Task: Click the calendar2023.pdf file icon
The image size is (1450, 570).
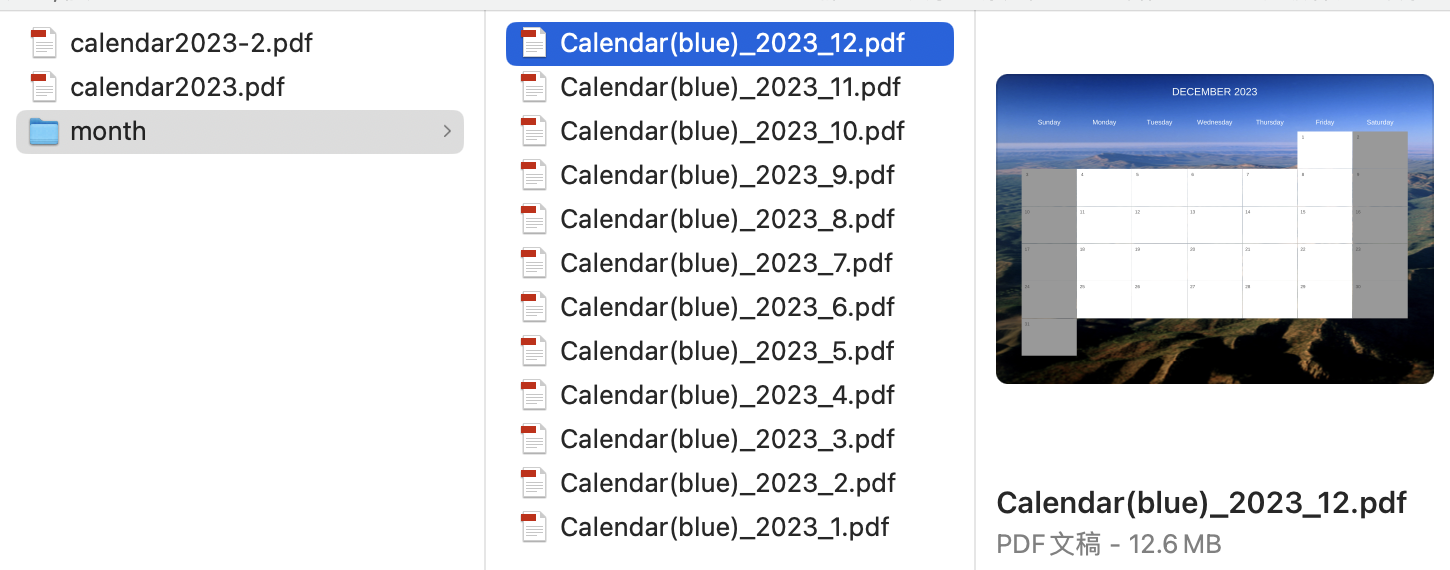Action: [x=44, y=87]
